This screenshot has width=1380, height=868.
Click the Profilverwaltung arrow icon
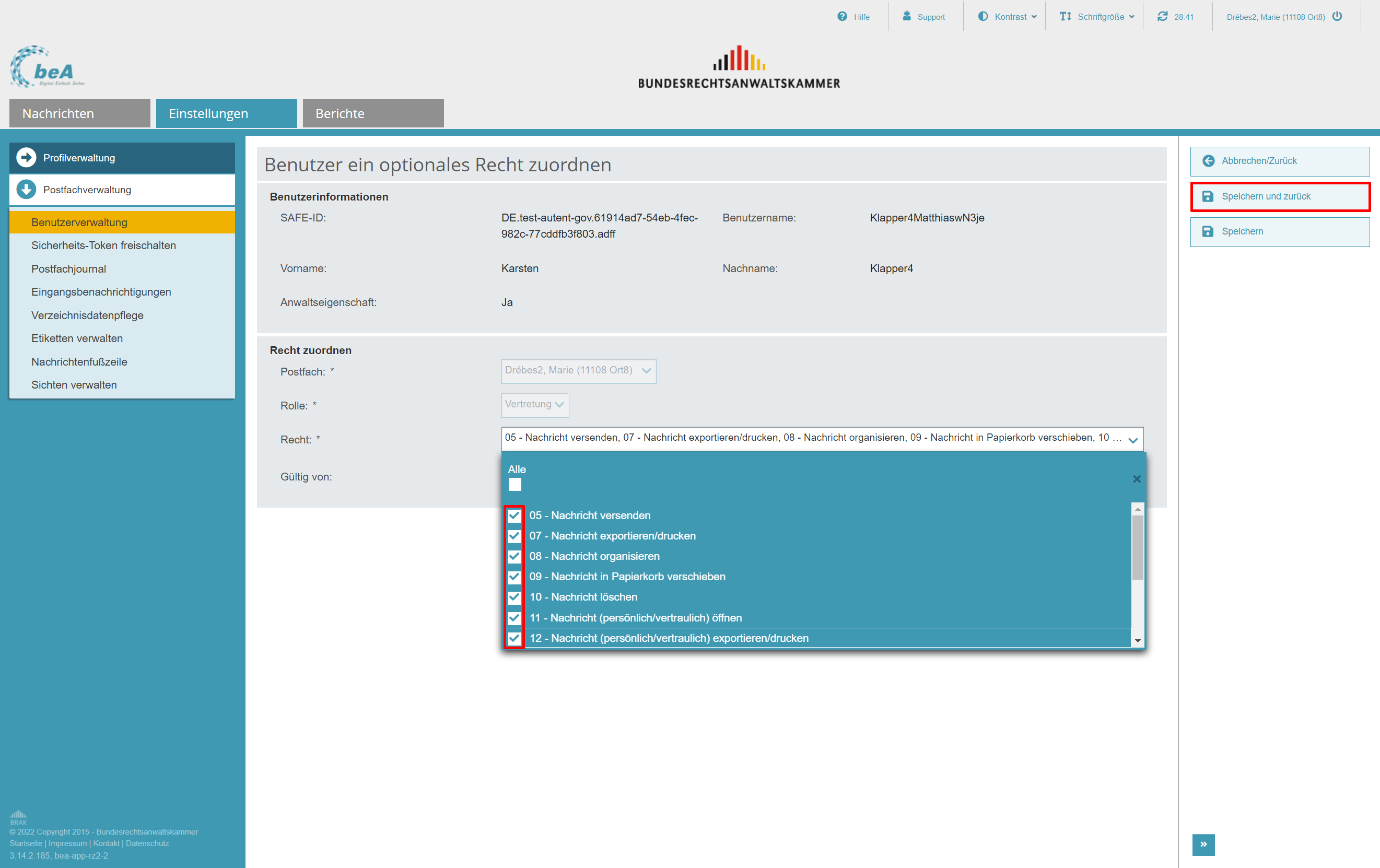point(26,158)
